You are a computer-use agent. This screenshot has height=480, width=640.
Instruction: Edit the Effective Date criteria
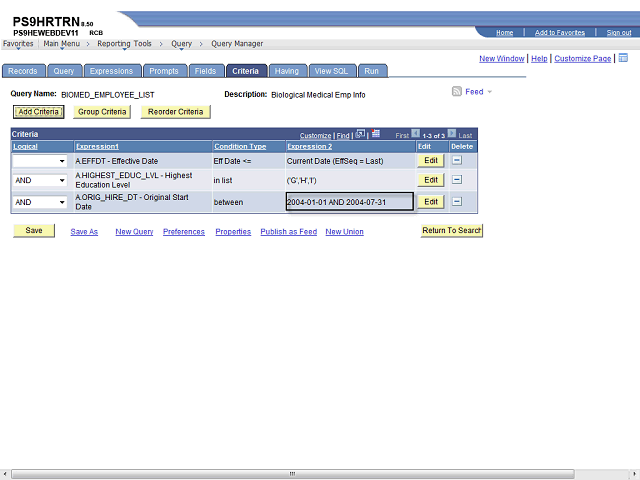click(431, 160)
